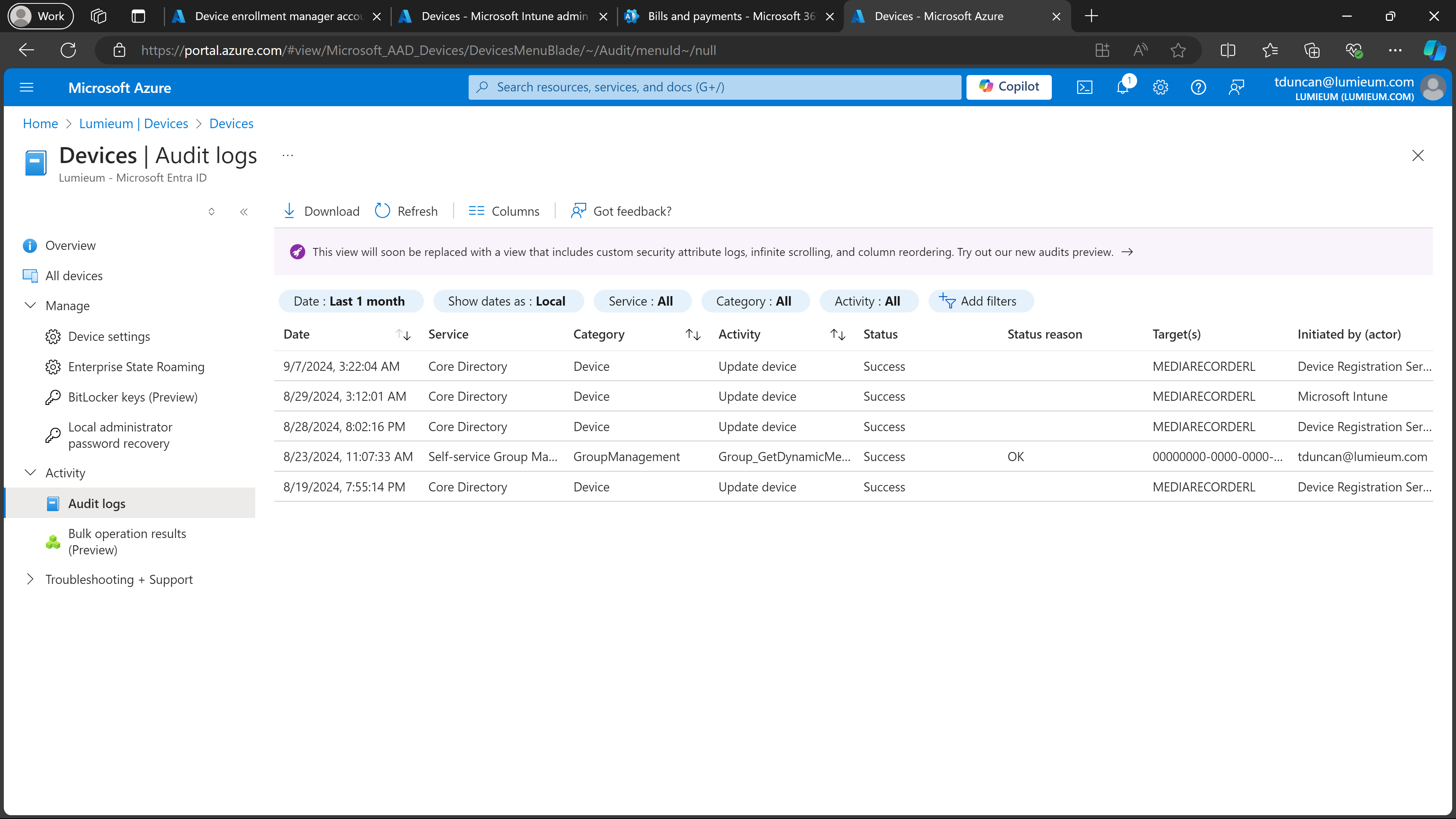Screen dimensions: 1456x819
Task: Open the tduncan account avatar menu
Action: click(1432, 88)
